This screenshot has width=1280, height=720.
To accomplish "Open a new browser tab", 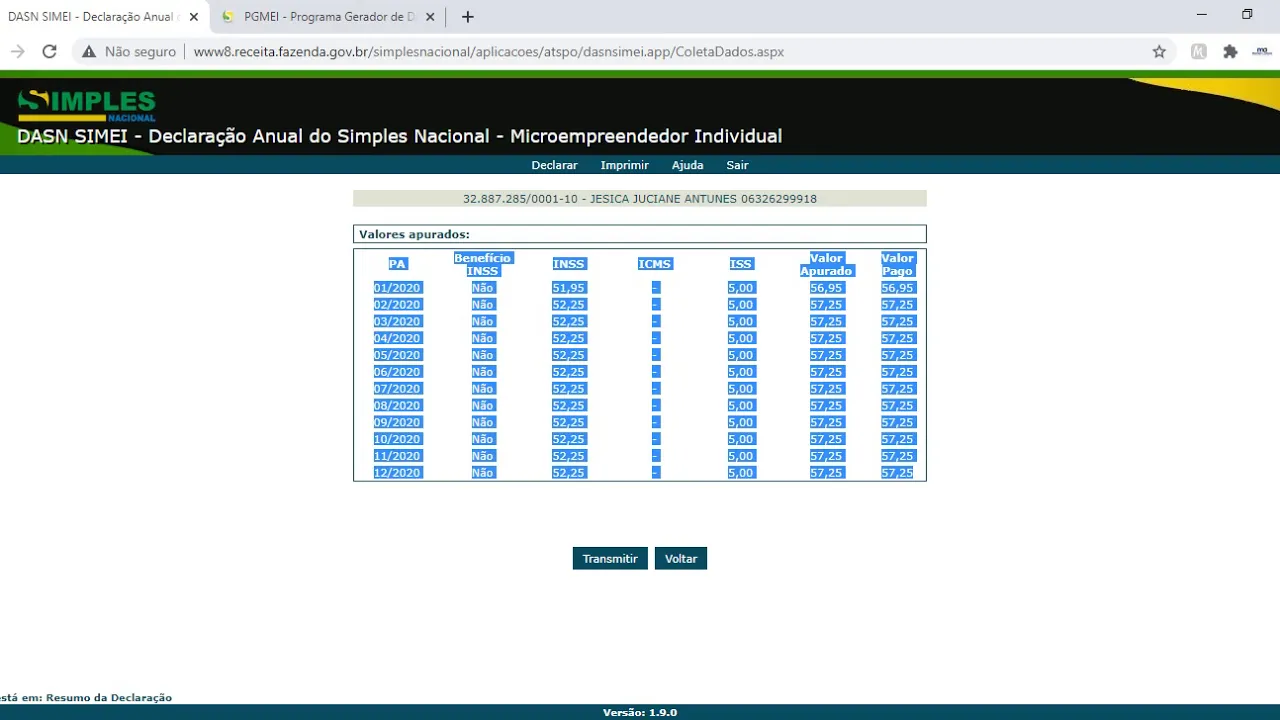I will pyautogui.click(x=467, y=17).
